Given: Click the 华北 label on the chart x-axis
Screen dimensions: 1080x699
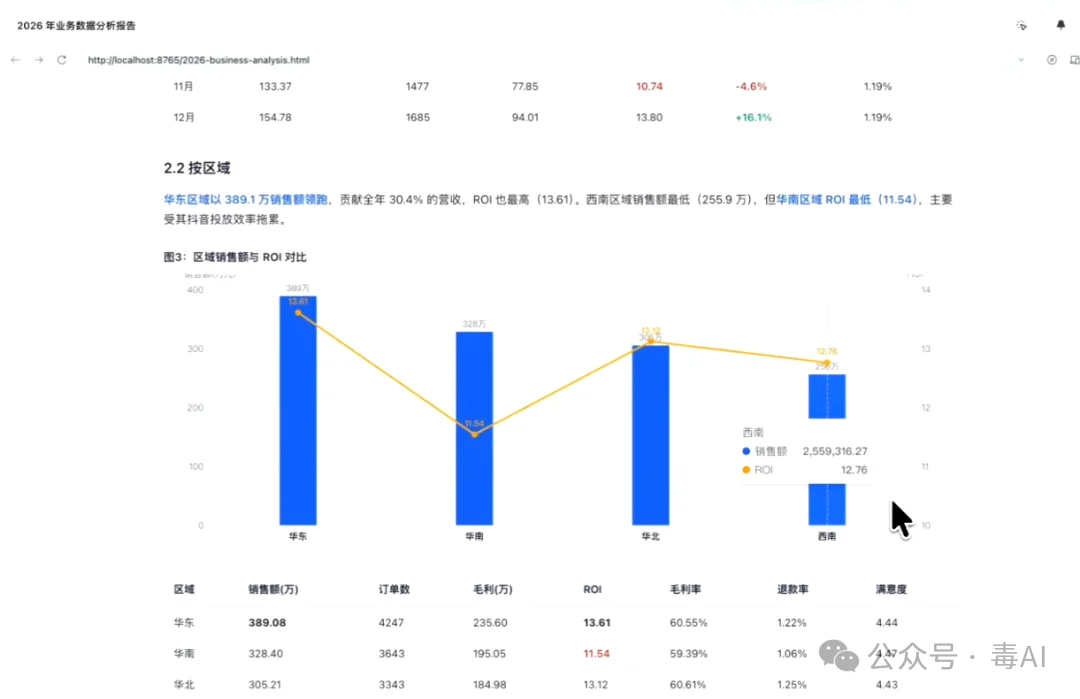Looking at the screenshot, I should tap(650, 536).
